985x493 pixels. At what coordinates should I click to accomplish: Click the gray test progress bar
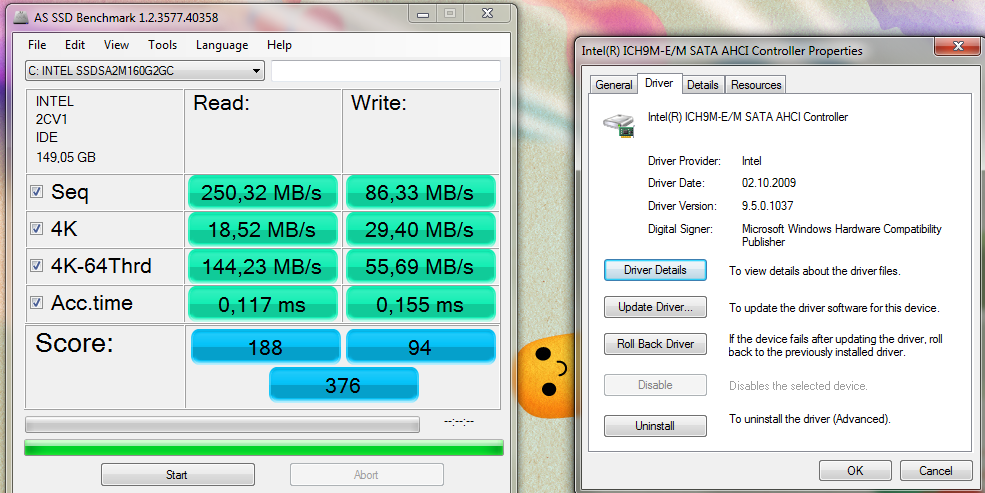222,425
